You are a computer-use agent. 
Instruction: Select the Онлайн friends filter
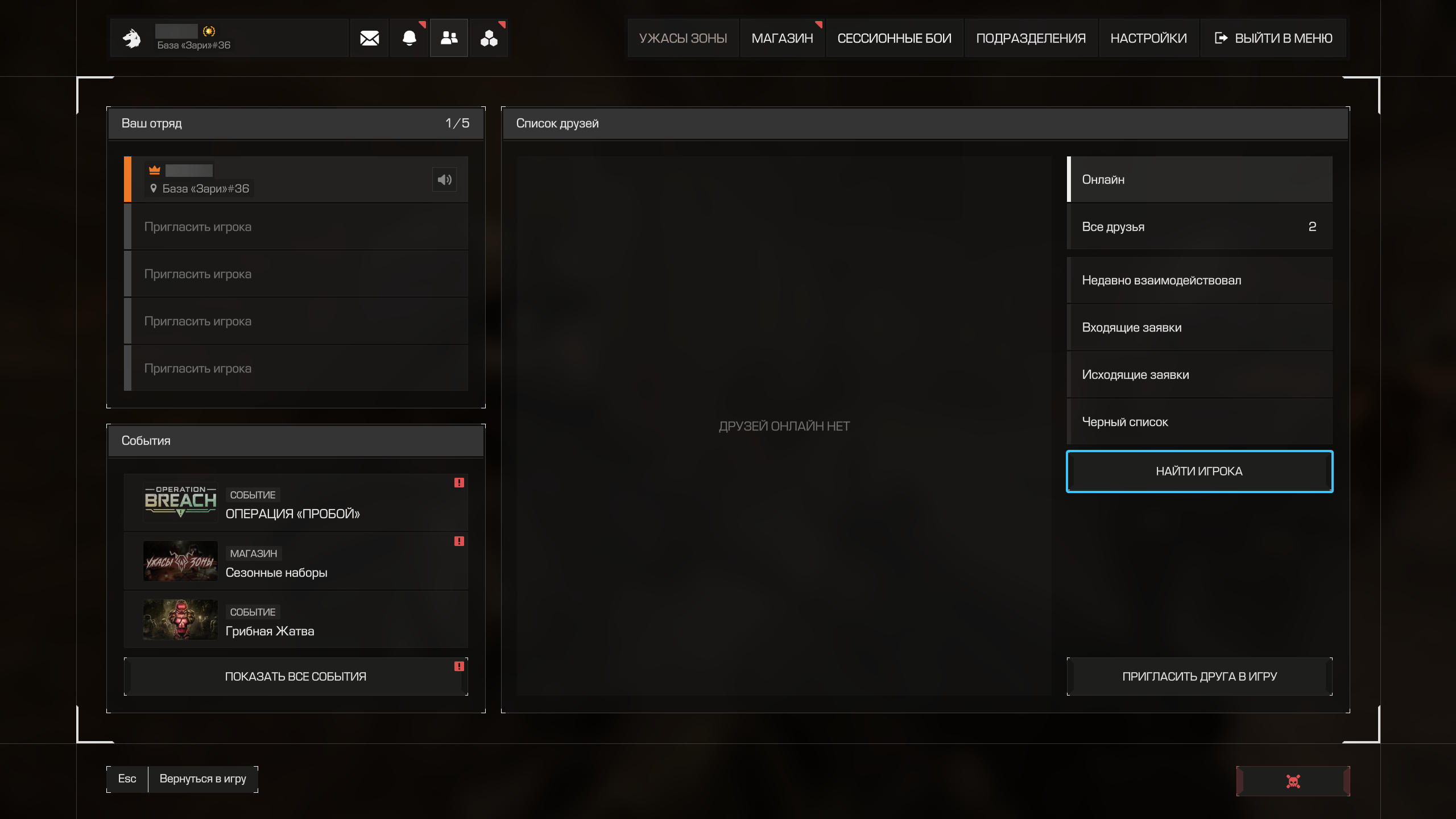coord(1199,180)
